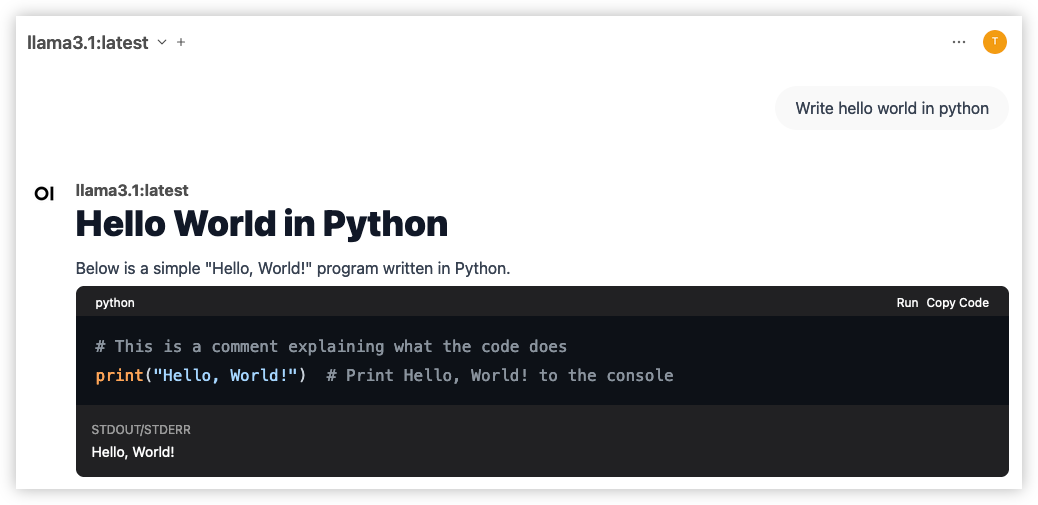The image size is (1038, 505).
Task: Click the llama3.1:latest name above the response
Action: point(132,191)
